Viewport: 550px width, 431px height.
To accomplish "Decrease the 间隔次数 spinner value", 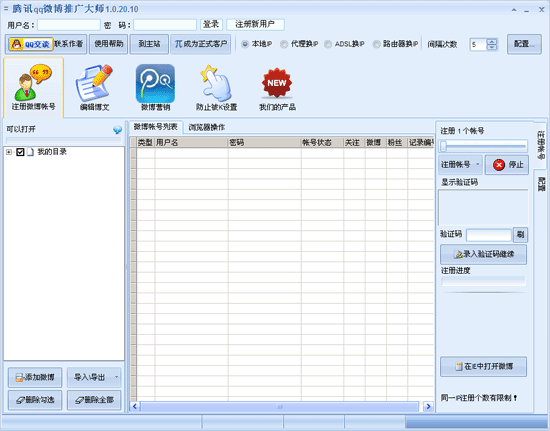I will pyautogui.click(x=492, y=47).
